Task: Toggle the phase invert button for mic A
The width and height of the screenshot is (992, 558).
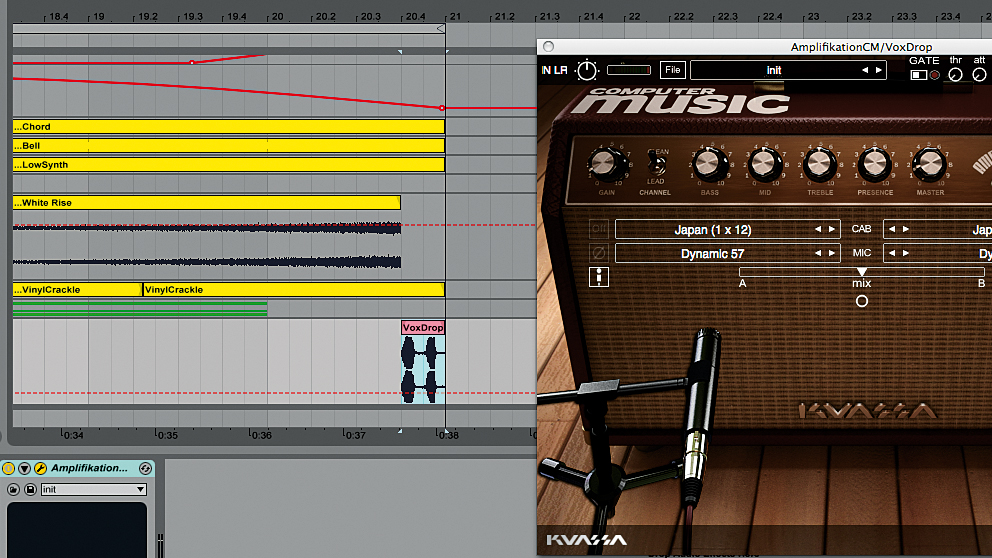Action: click(598, 253)
